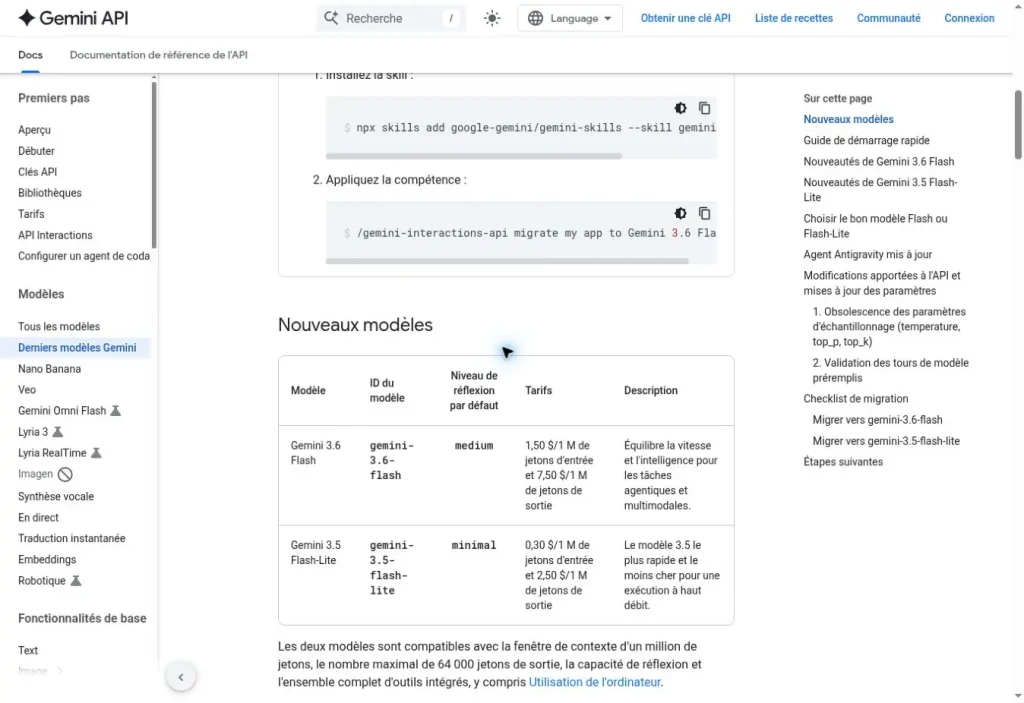Open Embeddings sidebar entry

pos(46,559)
